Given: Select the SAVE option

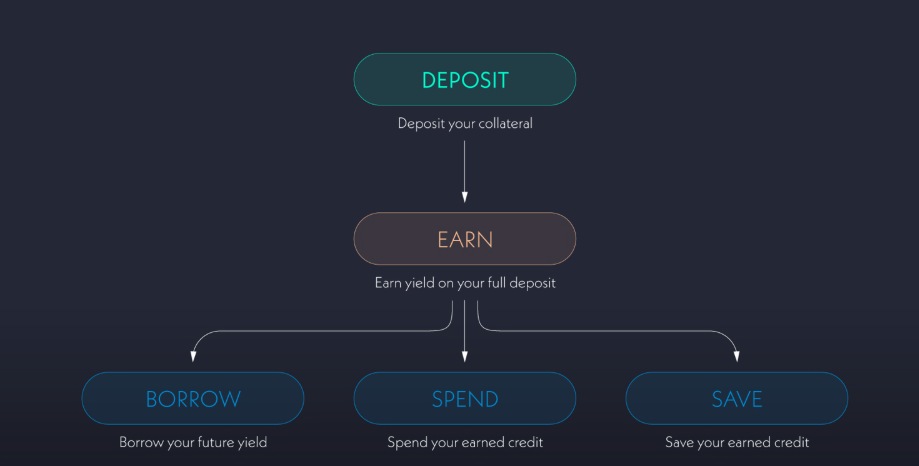Looking at the screenshot, I should tap(736, 399).
